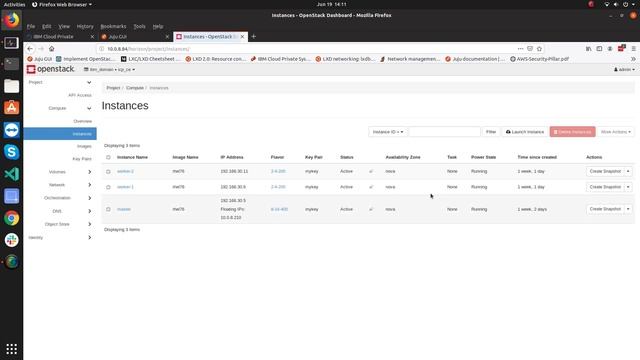The width and height of the screenshot is (640, 360).
Task: Open the Files icon in the dock
Action: pyautogui.click(x=11, y=86)
